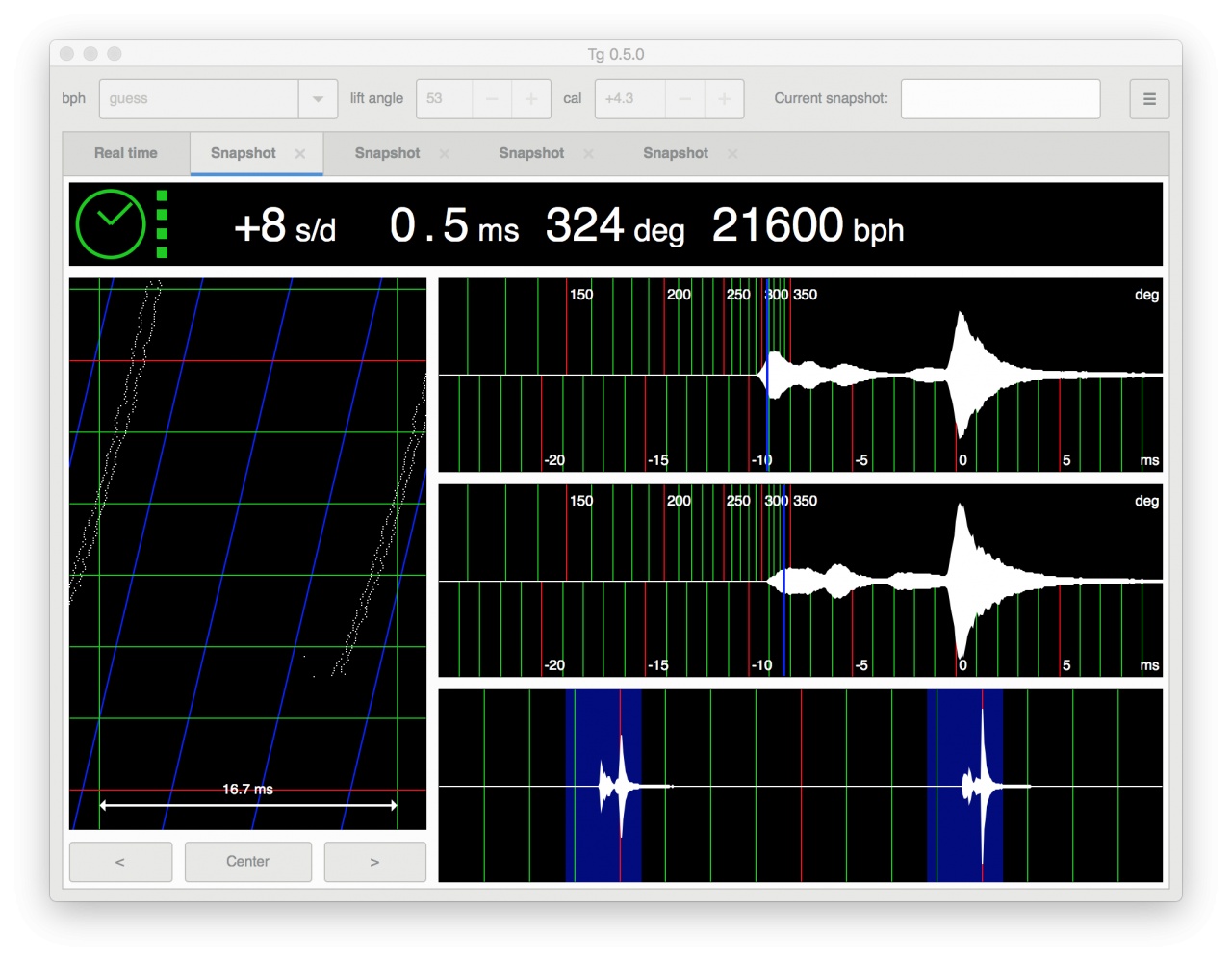
Task: Click the bph guess text field
Action: (198, 99)
